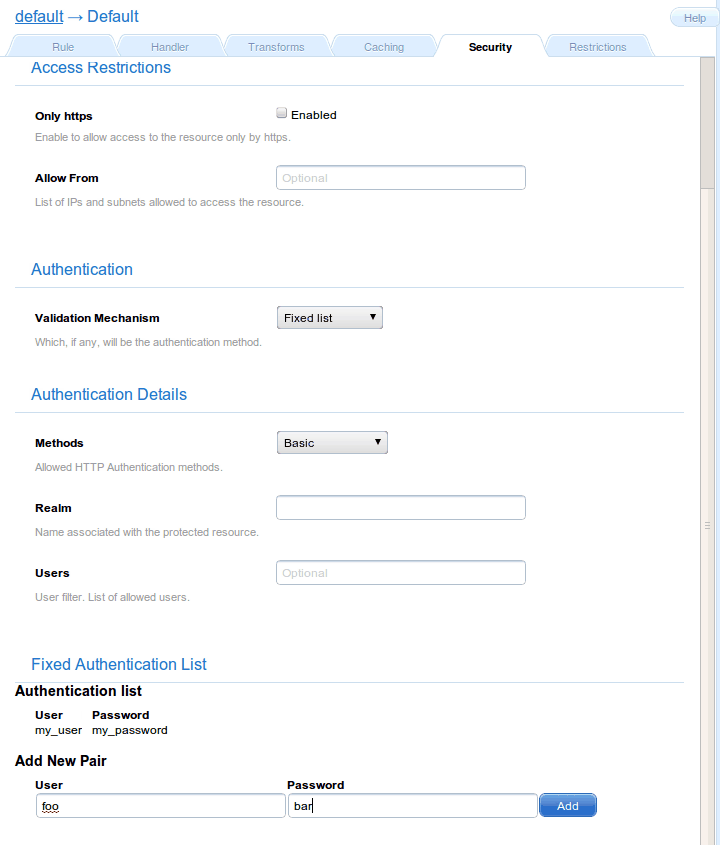This screenshot has width=720, height=845.
Task: Go to the Transforms tab
Action: pos(276,47)
